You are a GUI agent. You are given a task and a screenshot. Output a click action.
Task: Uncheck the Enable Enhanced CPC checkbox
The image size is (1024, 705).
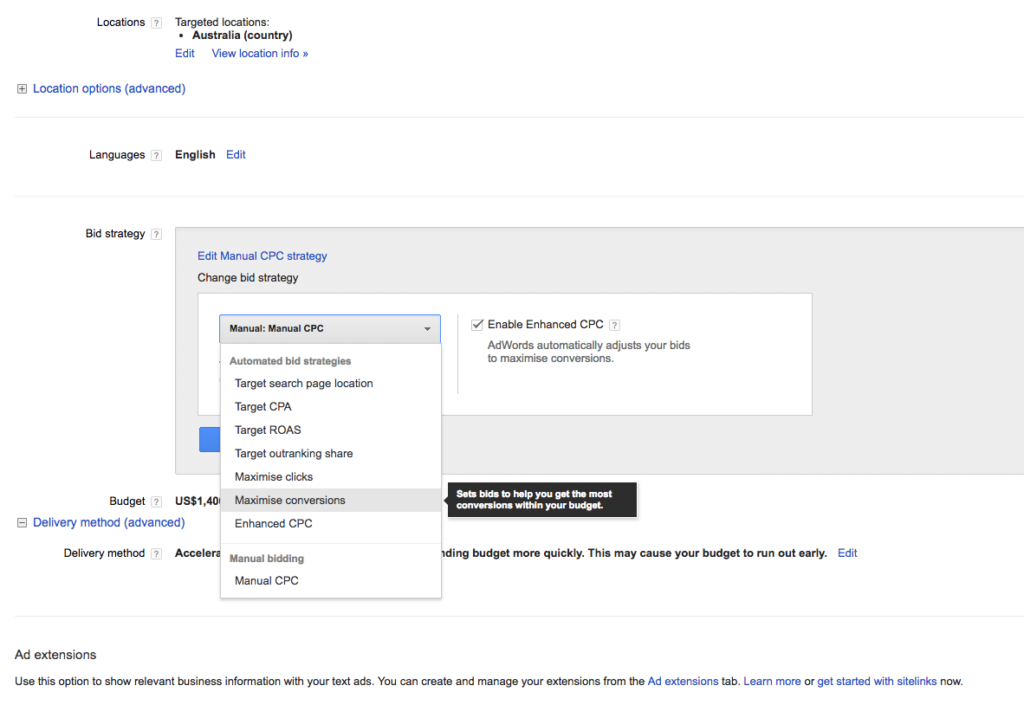[477, 324]
